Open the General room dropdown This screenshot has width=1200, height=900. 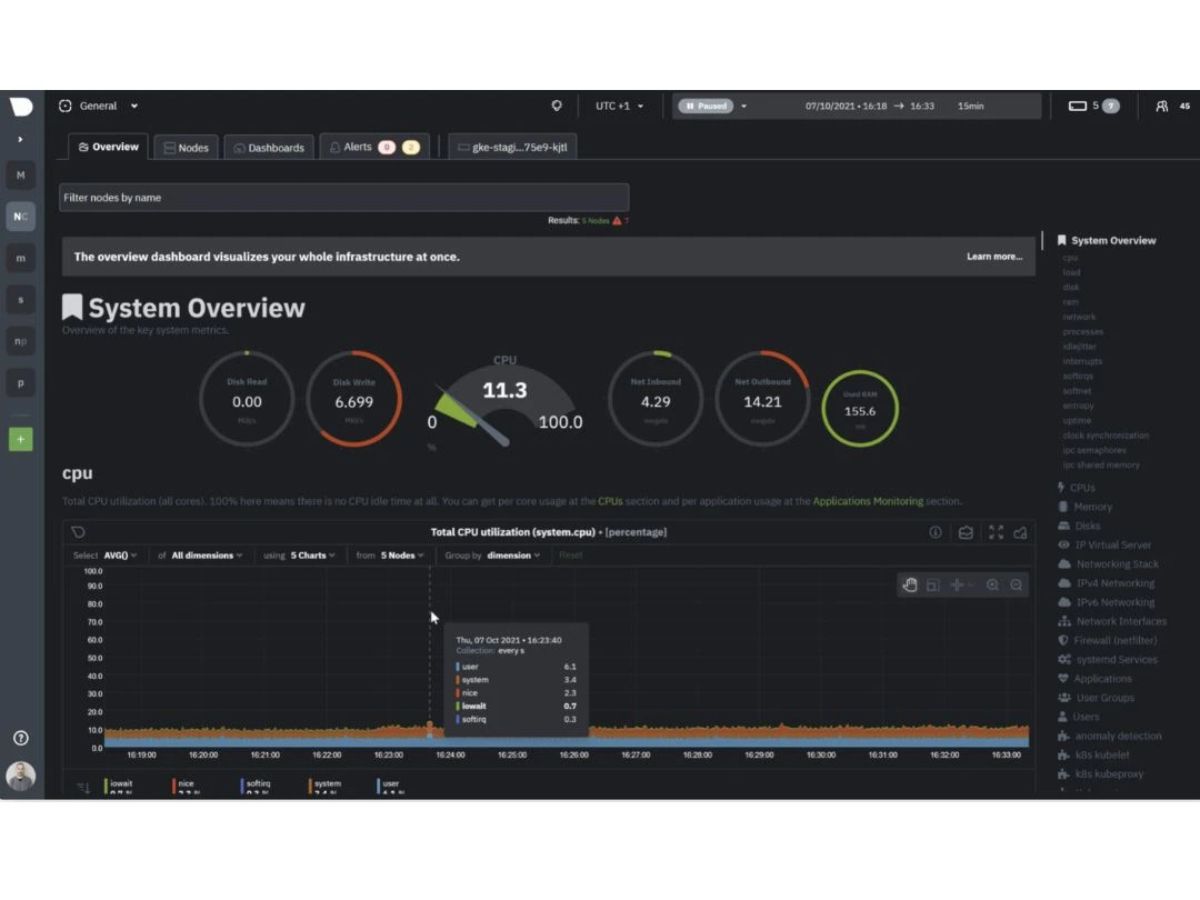[x=98, y=106]
